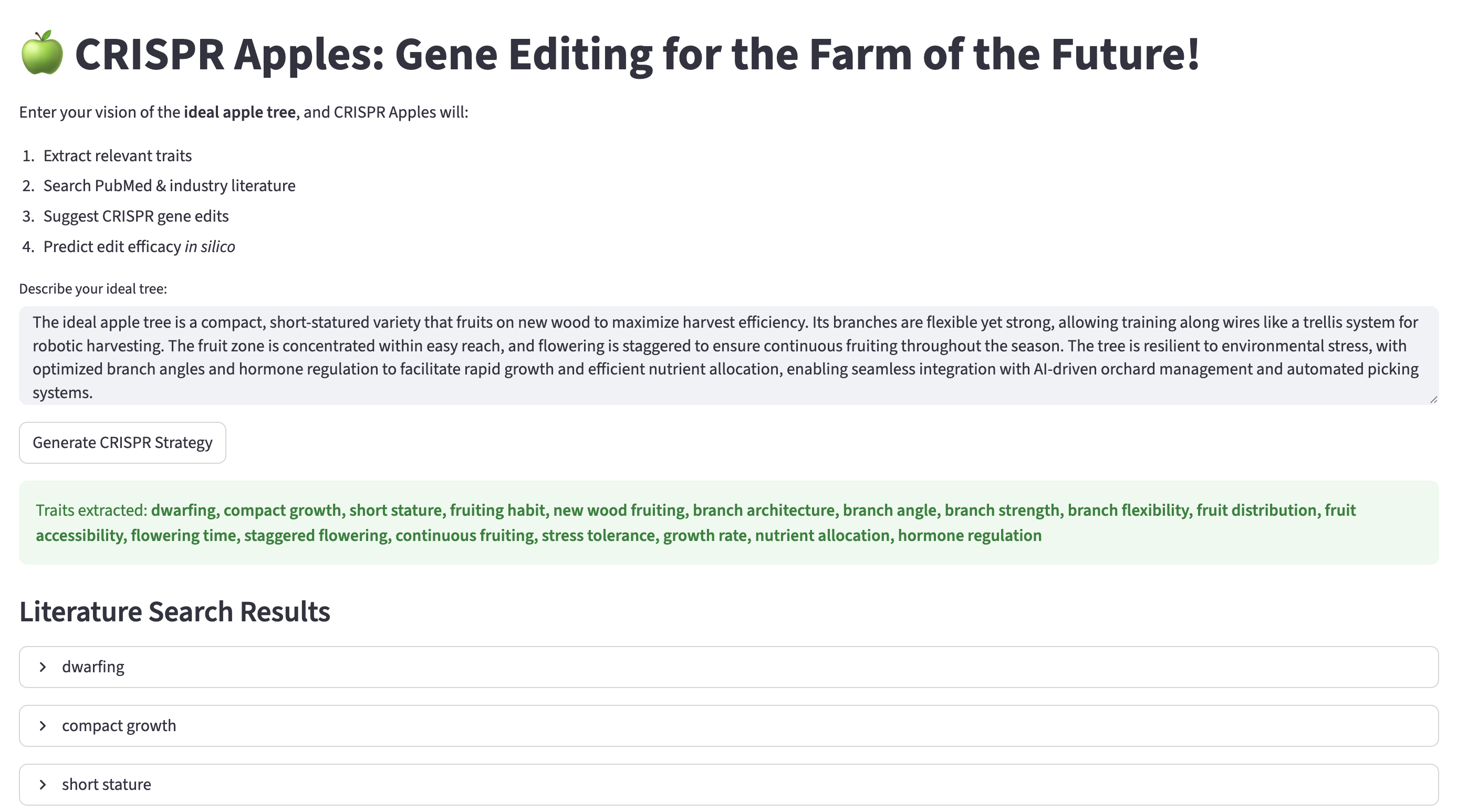
Task: Expand the short stature results by its label
Action: point(106,785)
